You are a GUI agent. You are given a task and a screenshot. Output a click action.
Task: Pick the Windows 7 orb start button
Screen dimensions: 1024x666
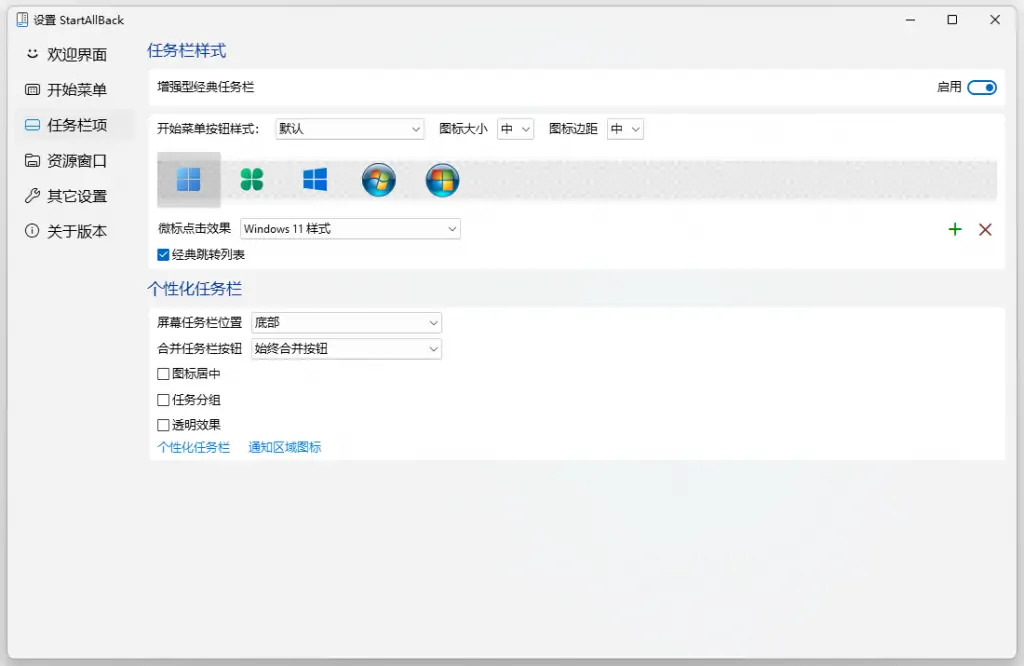378,180
